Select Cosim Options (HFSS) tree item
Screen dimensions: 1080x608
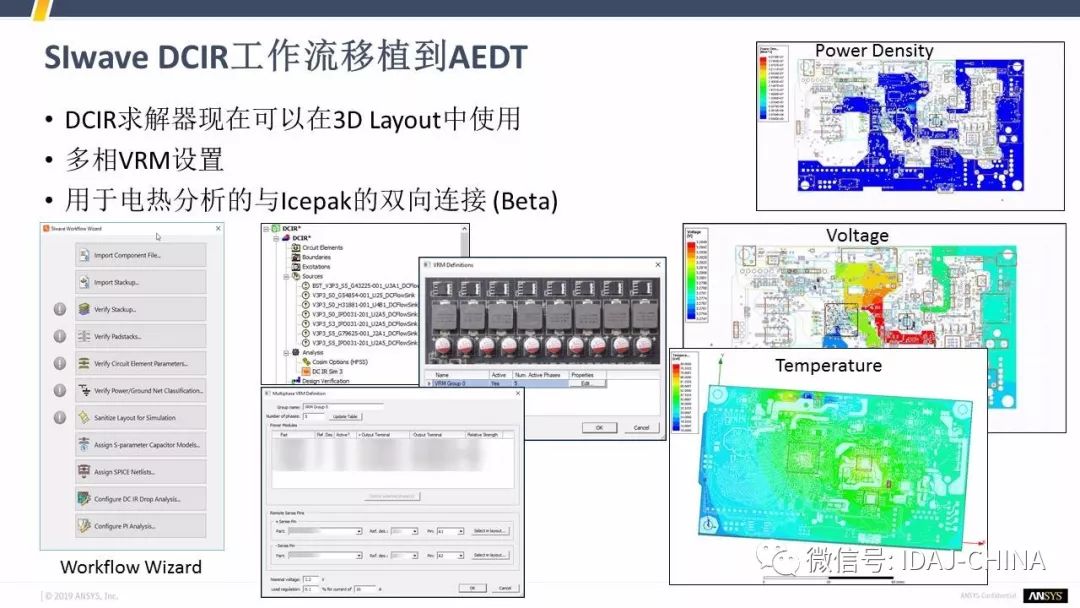(340, 362)
